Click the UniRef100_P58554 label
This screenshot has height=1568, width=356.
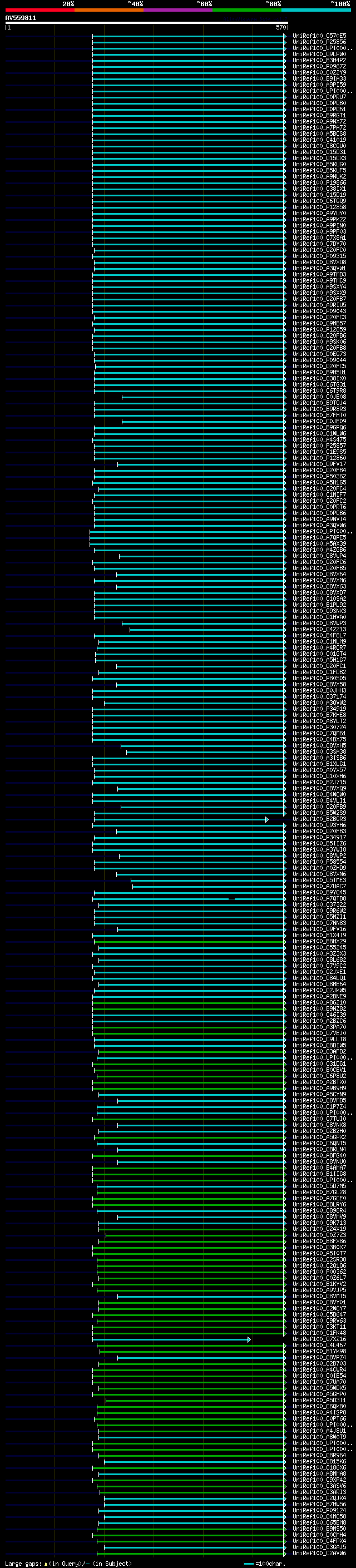click(319, 862)
